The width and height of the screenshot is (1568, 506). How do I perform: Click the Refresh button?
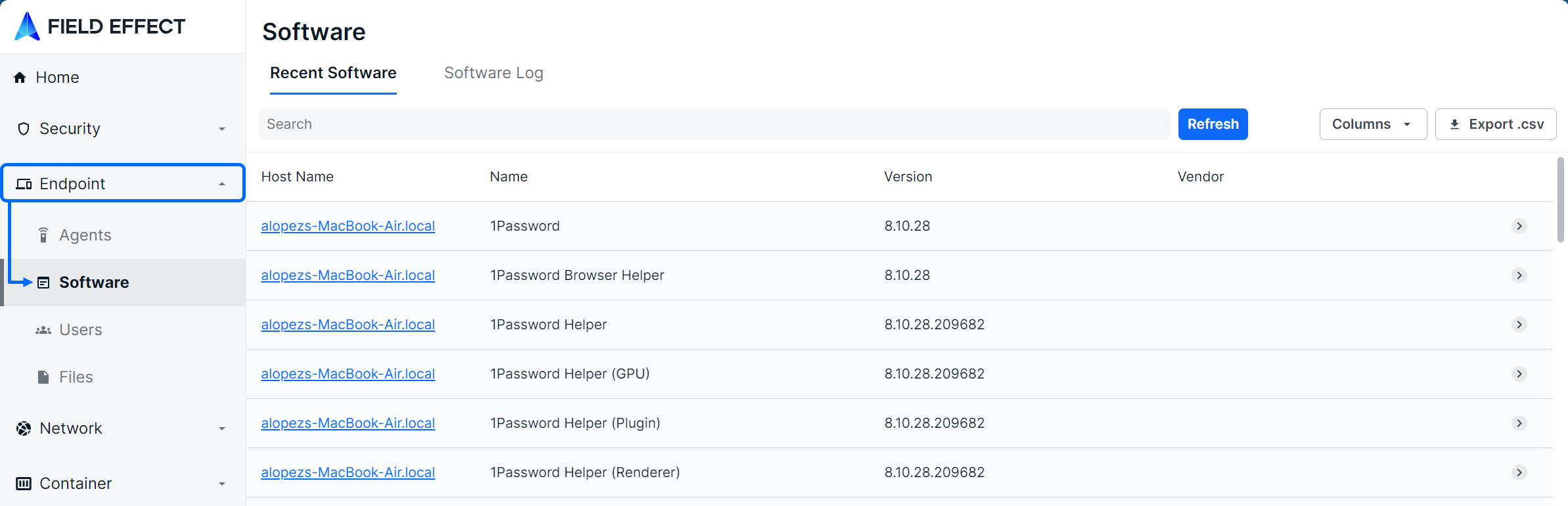[x=1213, y=124]
